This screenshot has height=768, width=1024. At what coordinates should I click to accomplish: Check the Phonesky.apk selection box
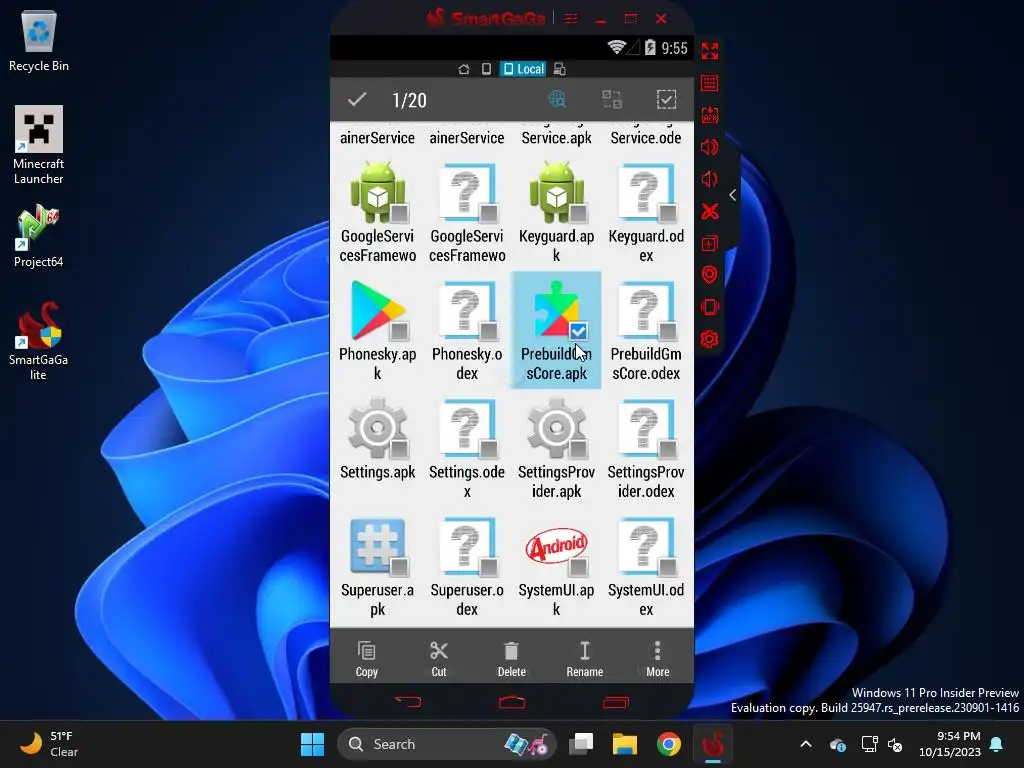pyautogui.click(x=399, y=331)
